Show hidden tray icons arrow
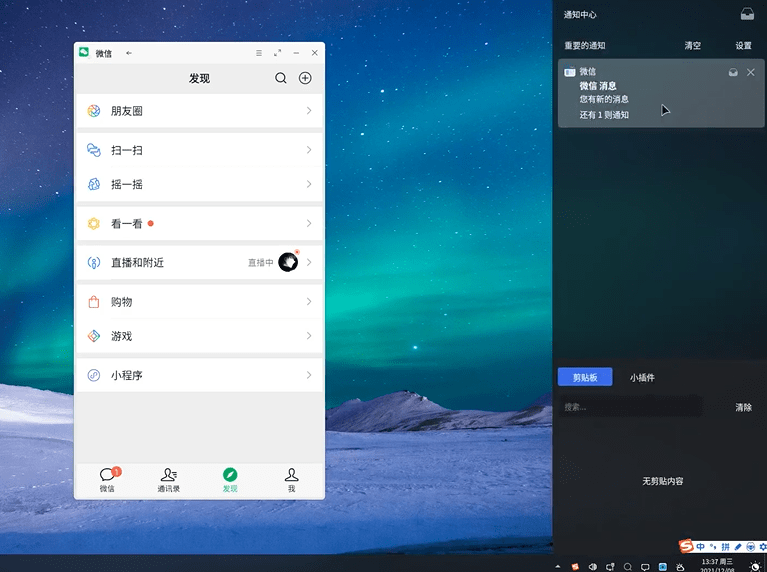 pos(558,566)
